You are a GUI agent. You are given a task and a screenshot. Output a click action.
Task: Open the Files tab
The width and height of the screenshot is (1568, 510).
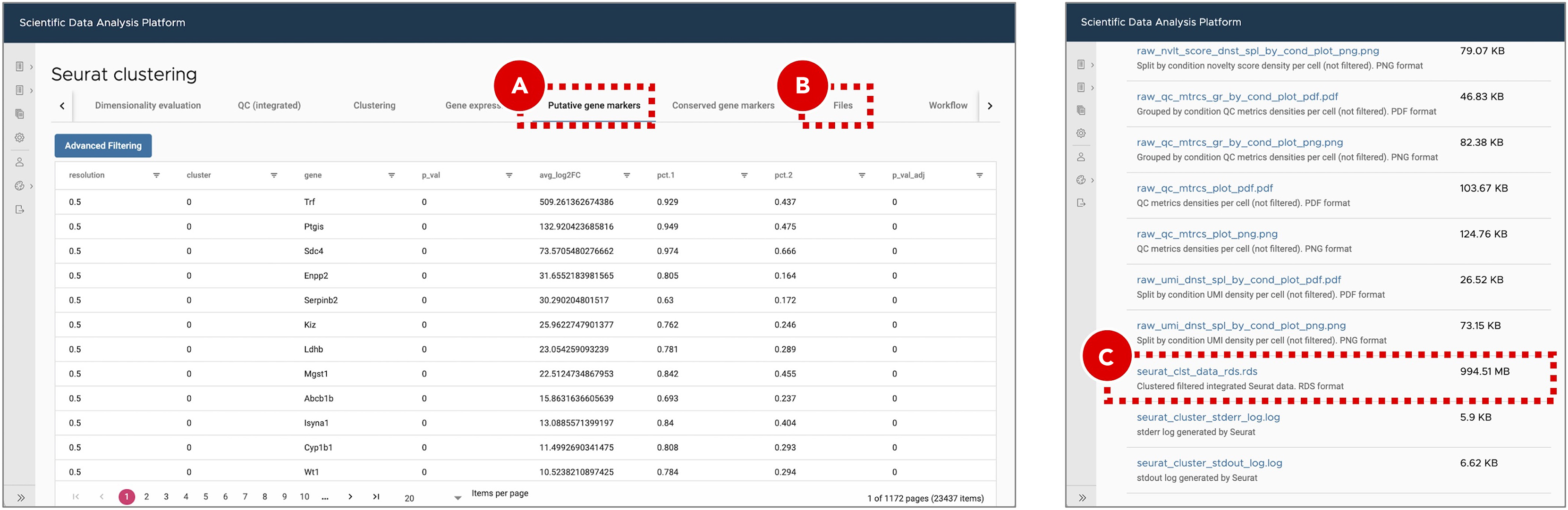pos(842,105)
